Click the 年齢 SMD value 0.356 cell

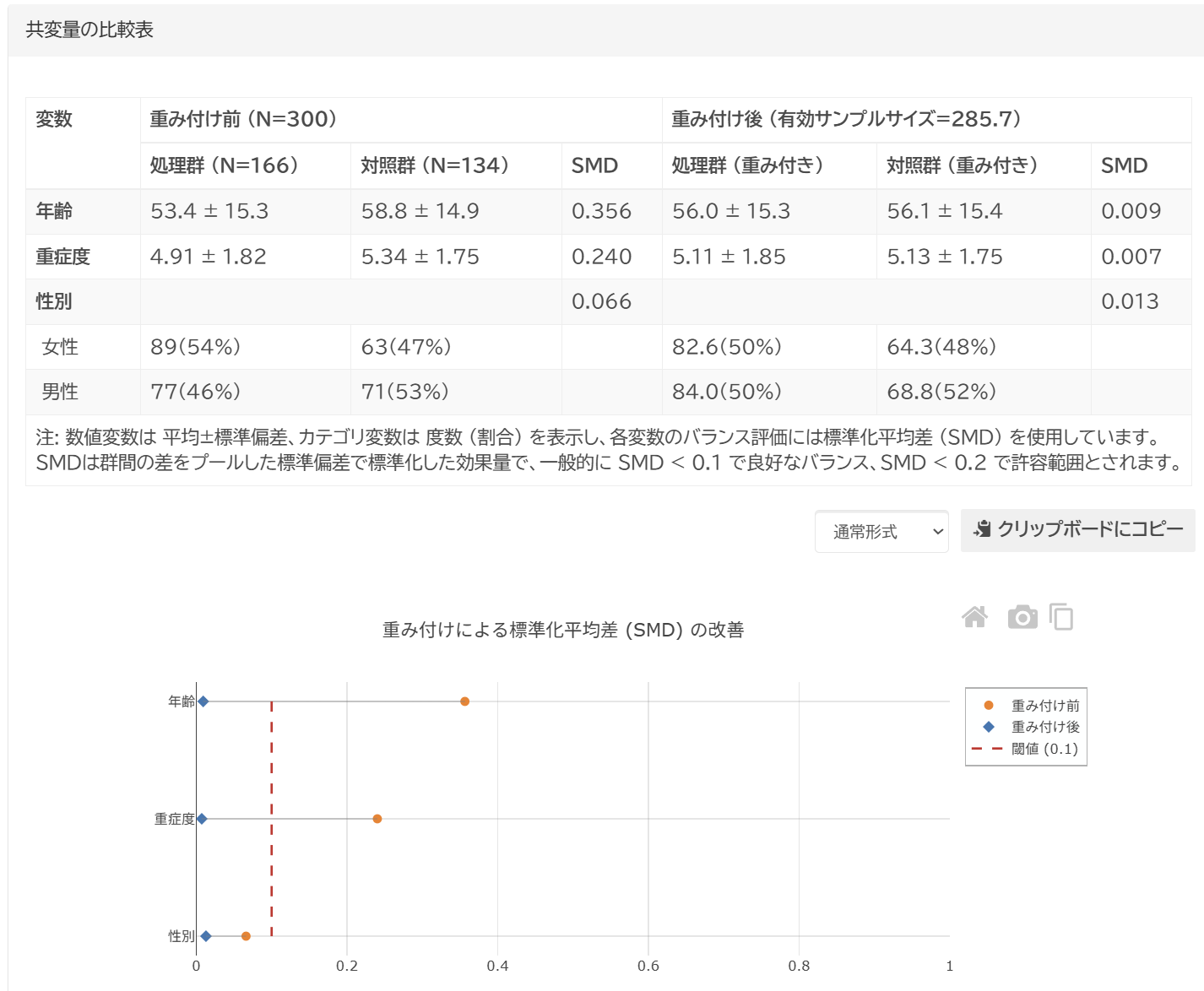coord(601,211)
